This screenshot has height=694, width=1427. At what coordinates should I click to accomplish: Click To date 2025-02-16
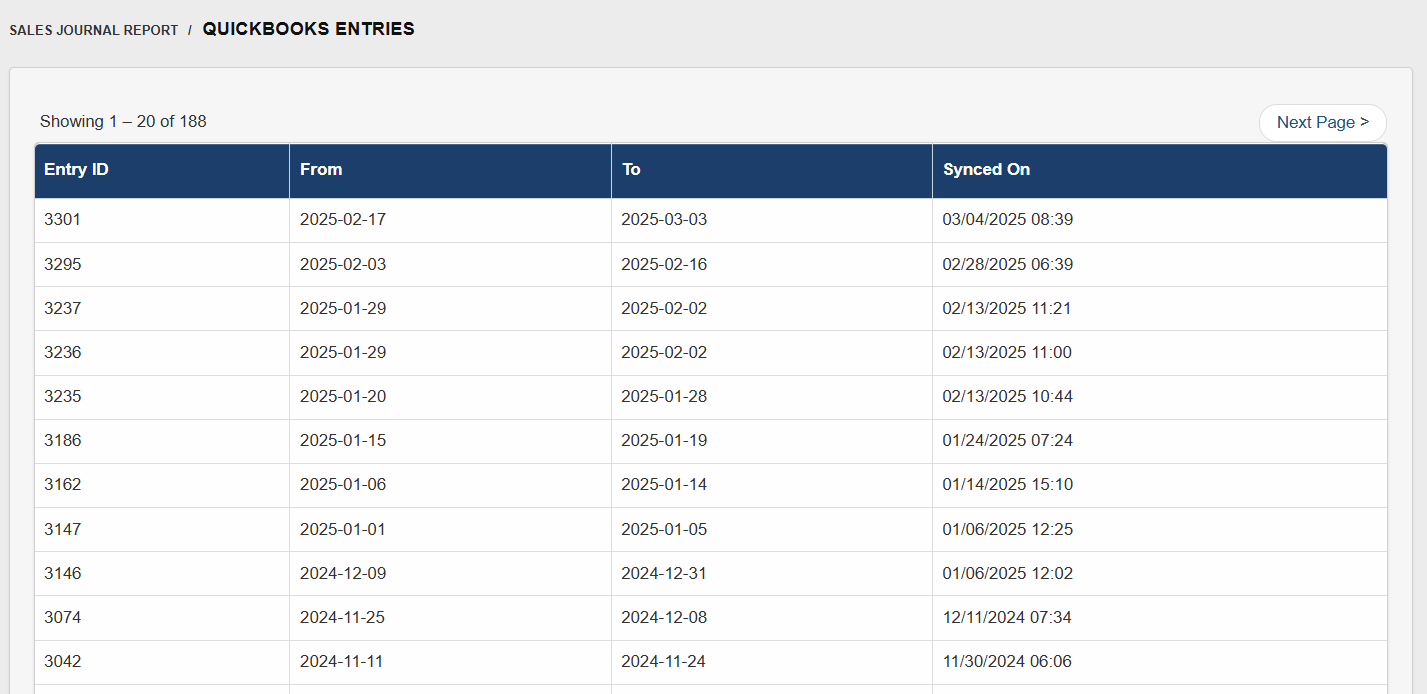click(x=664, y=264)
